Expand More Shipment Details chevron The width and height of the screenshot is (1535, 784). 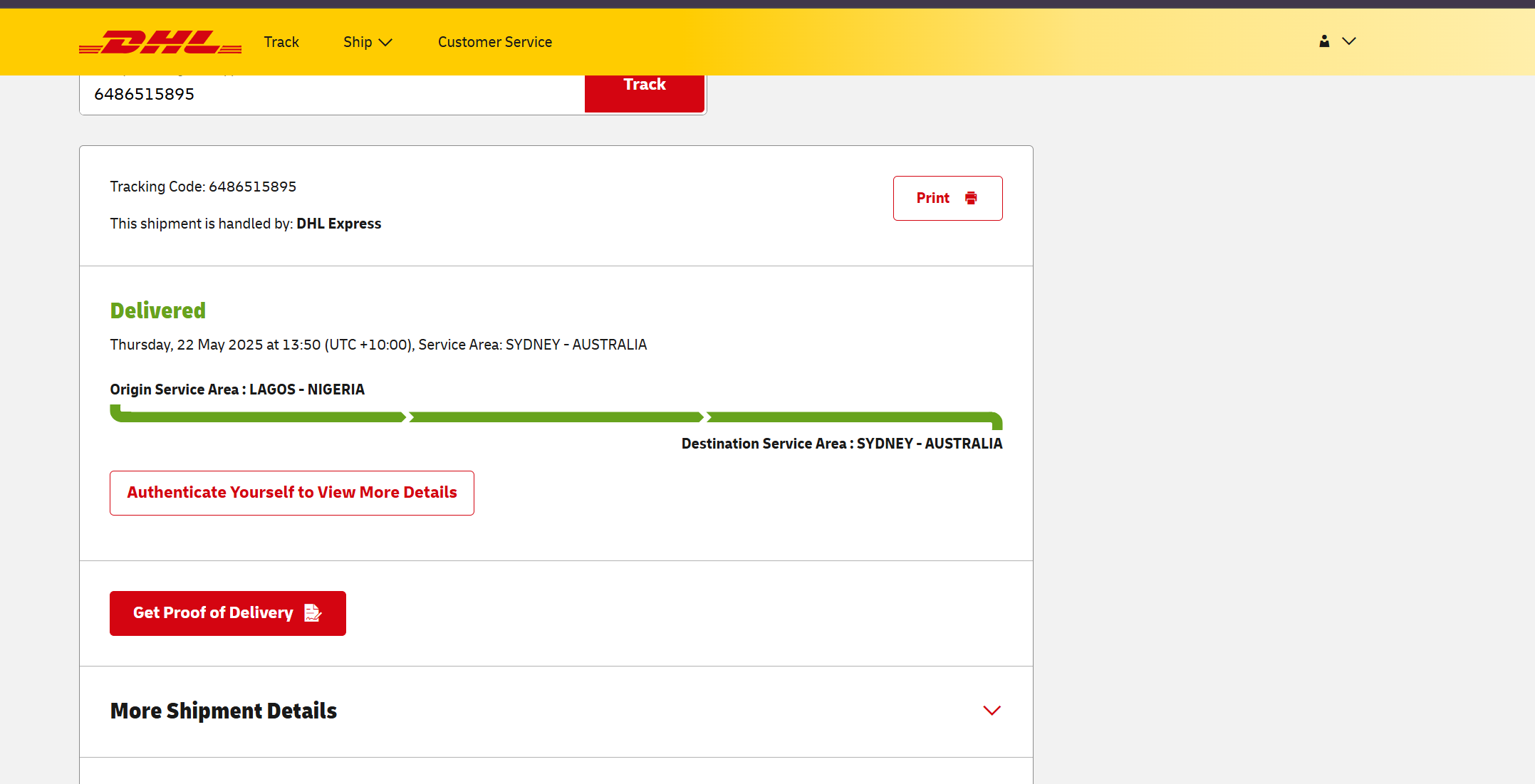pyautogui.click(x=992, y=711)
